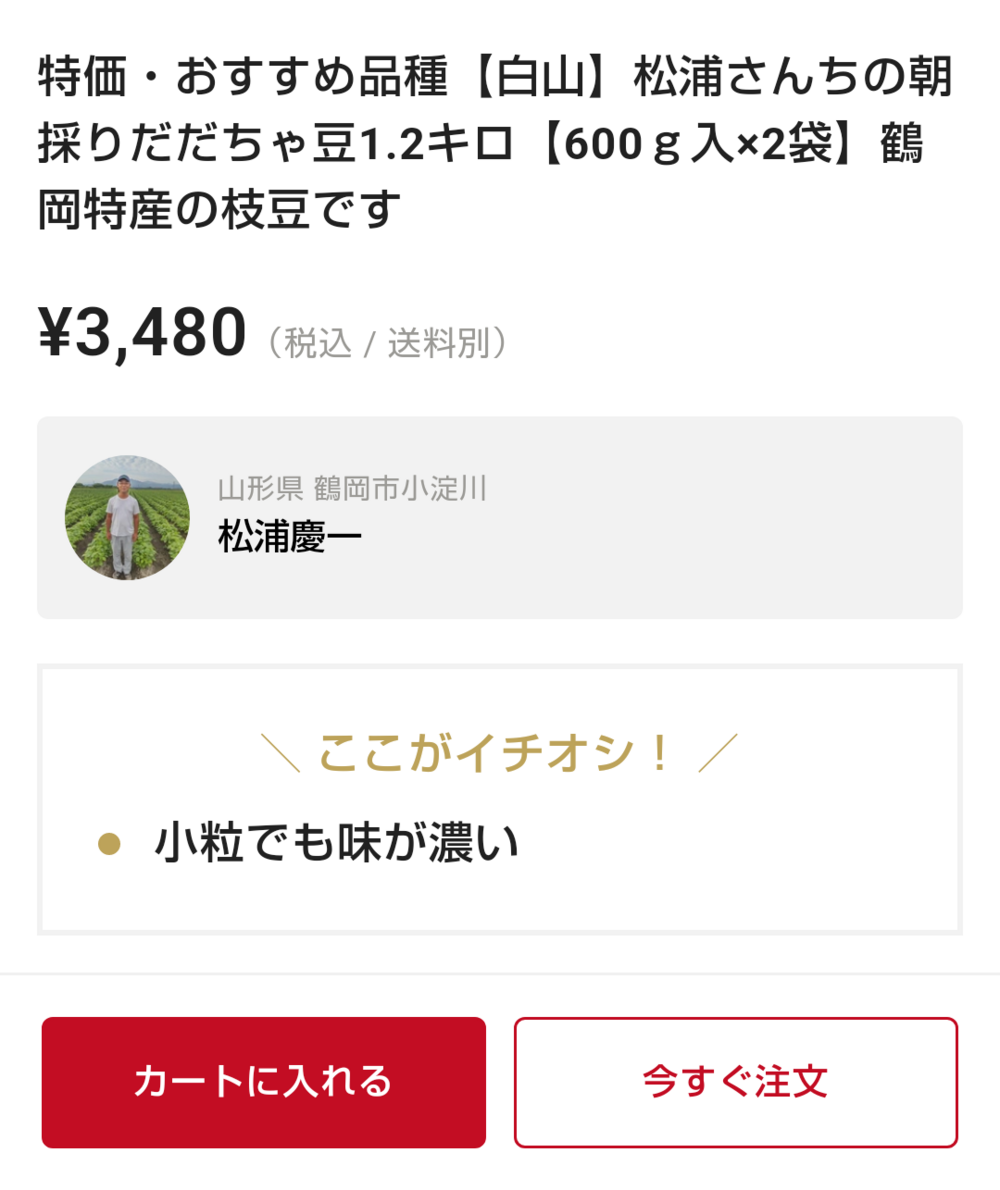Tap the right gold slash decoration

(x=718, y=753)
